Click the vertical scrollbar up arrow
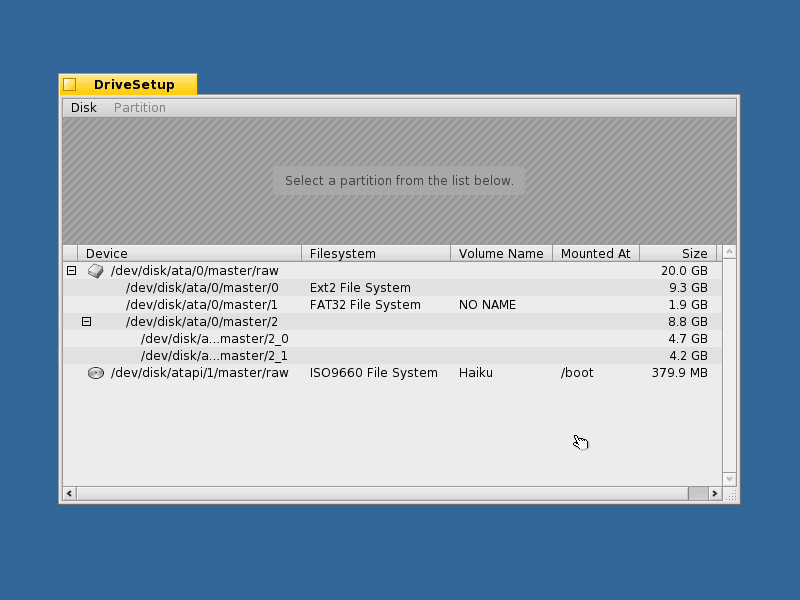 (730, 252)
